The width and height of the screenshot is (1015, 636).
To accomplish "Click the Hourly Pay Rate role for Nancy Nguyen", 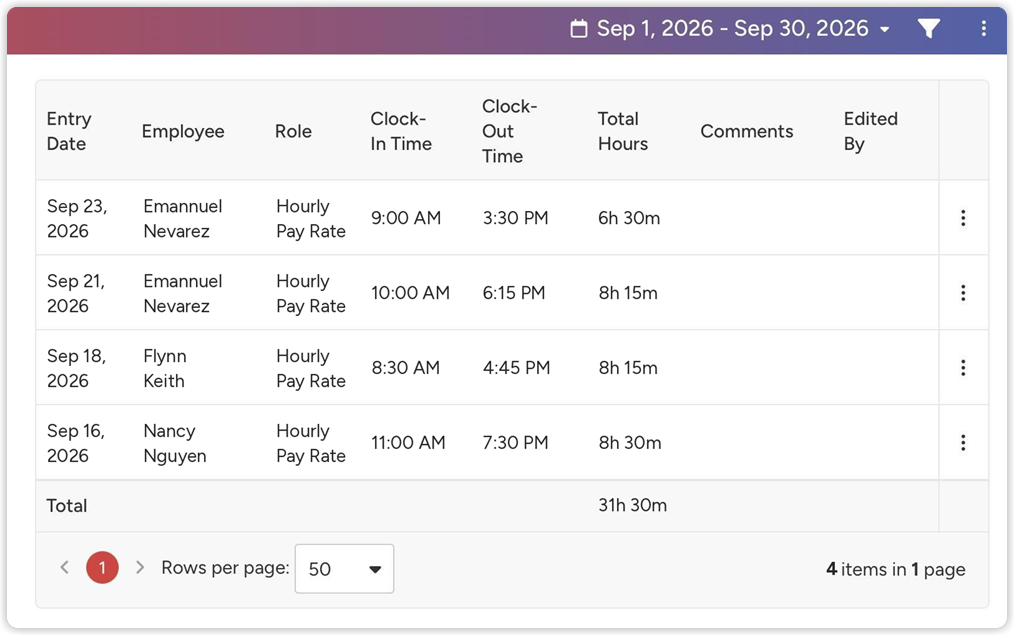I will [311, 443].
